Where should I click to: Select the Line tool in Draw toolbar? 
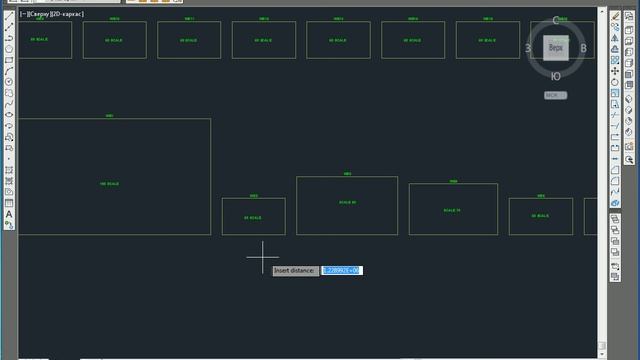[9, 16]
